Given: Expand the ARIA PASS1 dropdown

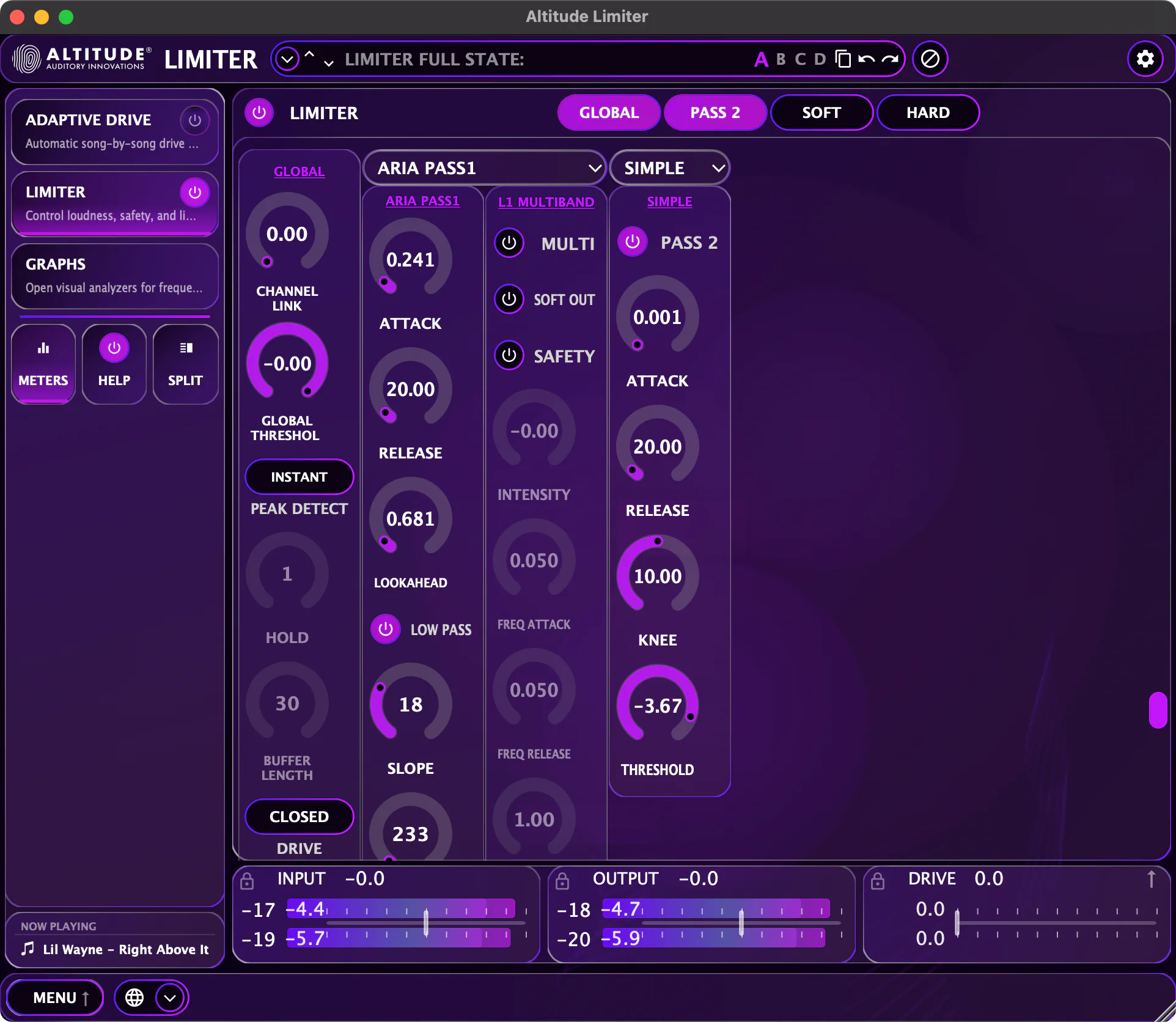Looking at the screenshot, I should click(x=484, y=167).
